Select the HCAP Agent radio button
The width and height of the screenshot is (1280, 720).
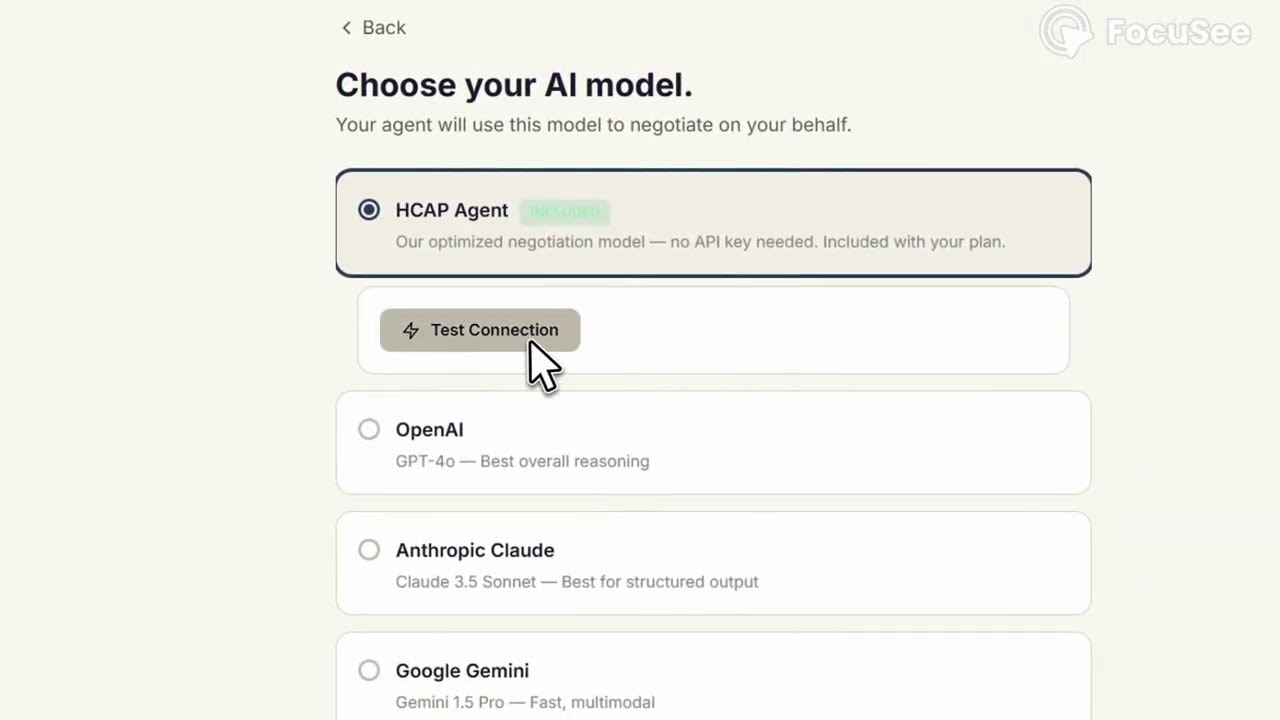coord(369,210)
